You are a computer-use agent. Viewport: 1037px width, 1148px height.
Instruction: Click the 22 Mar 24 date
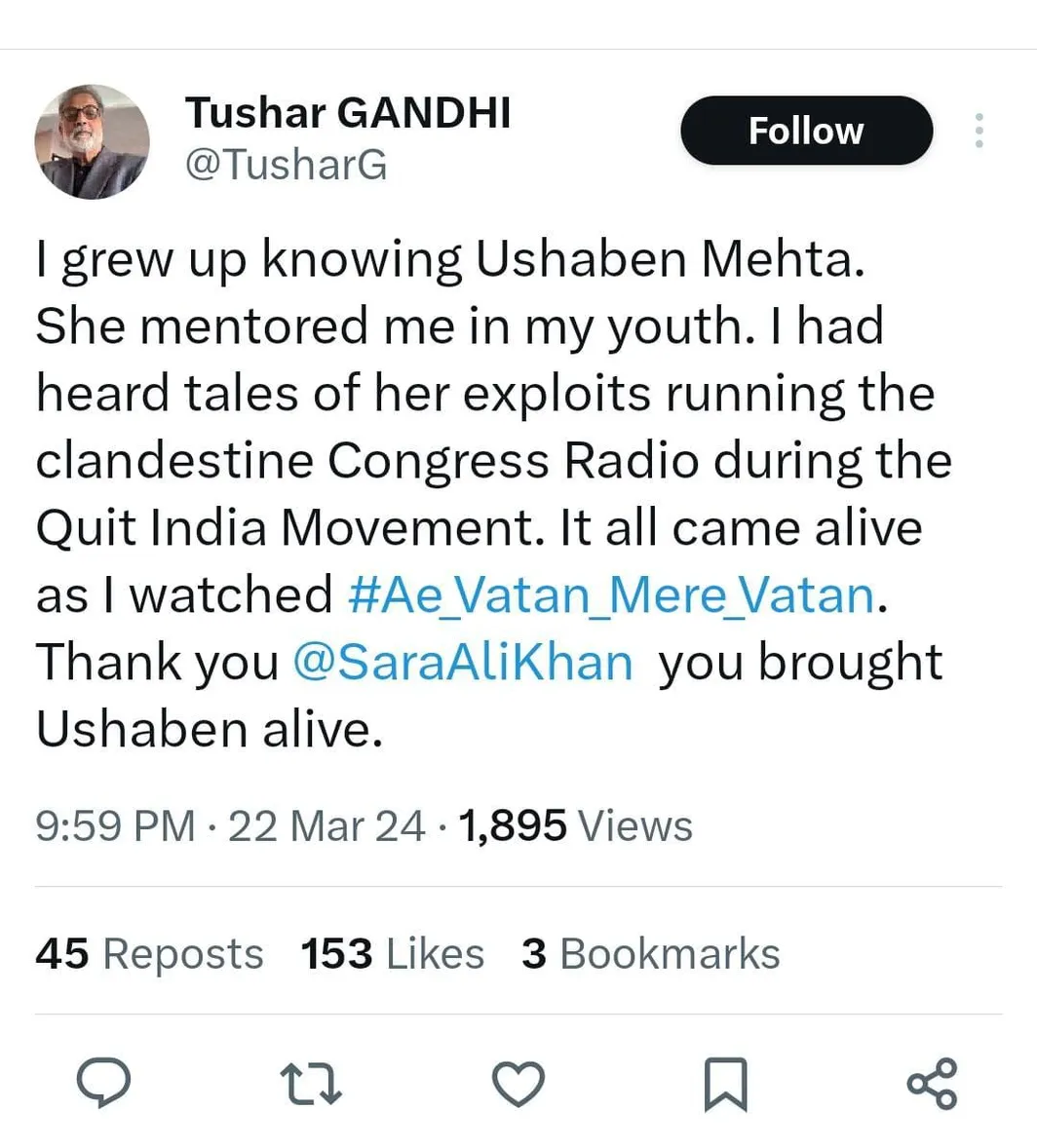pyautogui.click(x=326, y=826)
